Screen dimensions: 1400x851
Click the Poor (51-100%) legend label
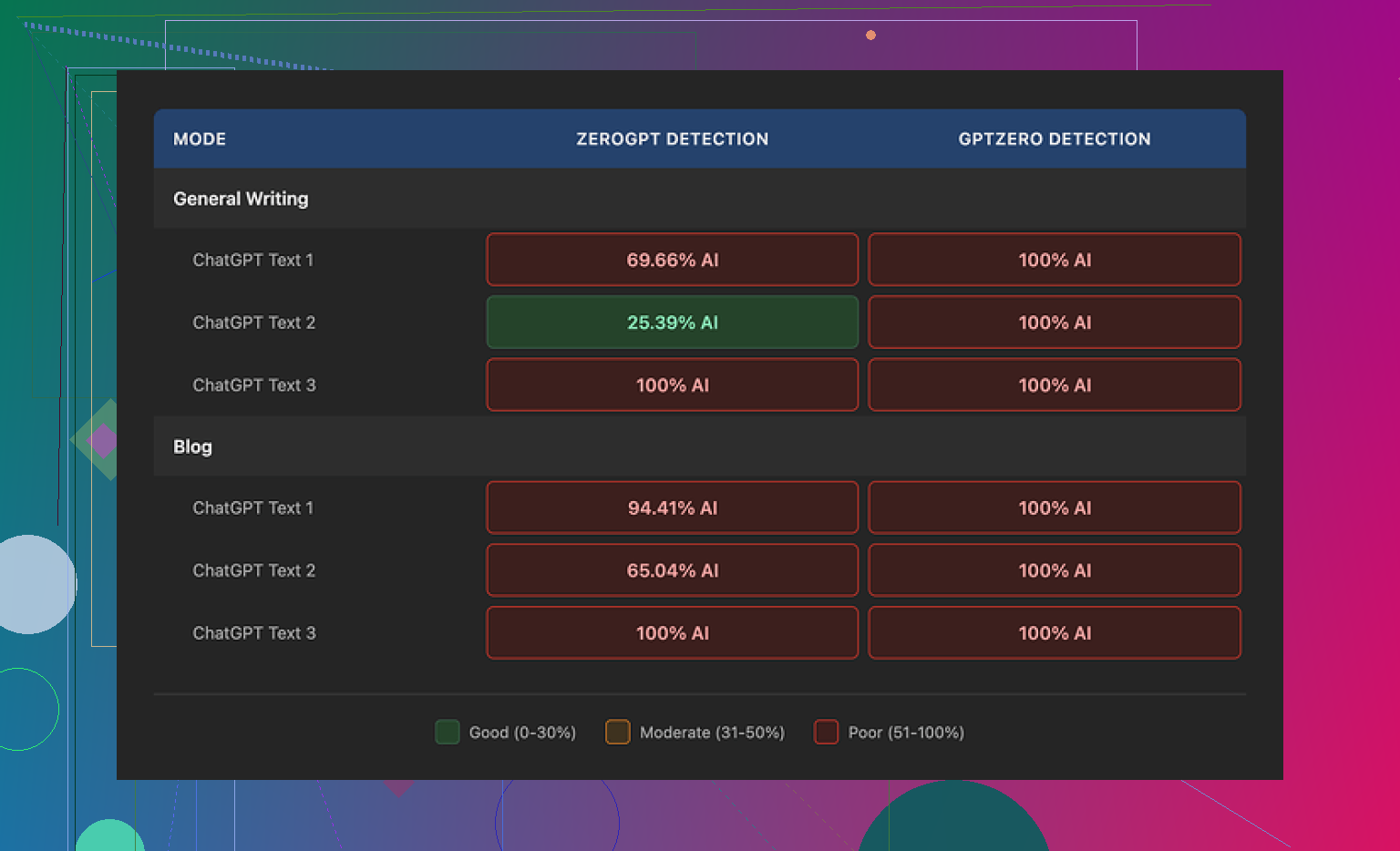pos(906,733)
